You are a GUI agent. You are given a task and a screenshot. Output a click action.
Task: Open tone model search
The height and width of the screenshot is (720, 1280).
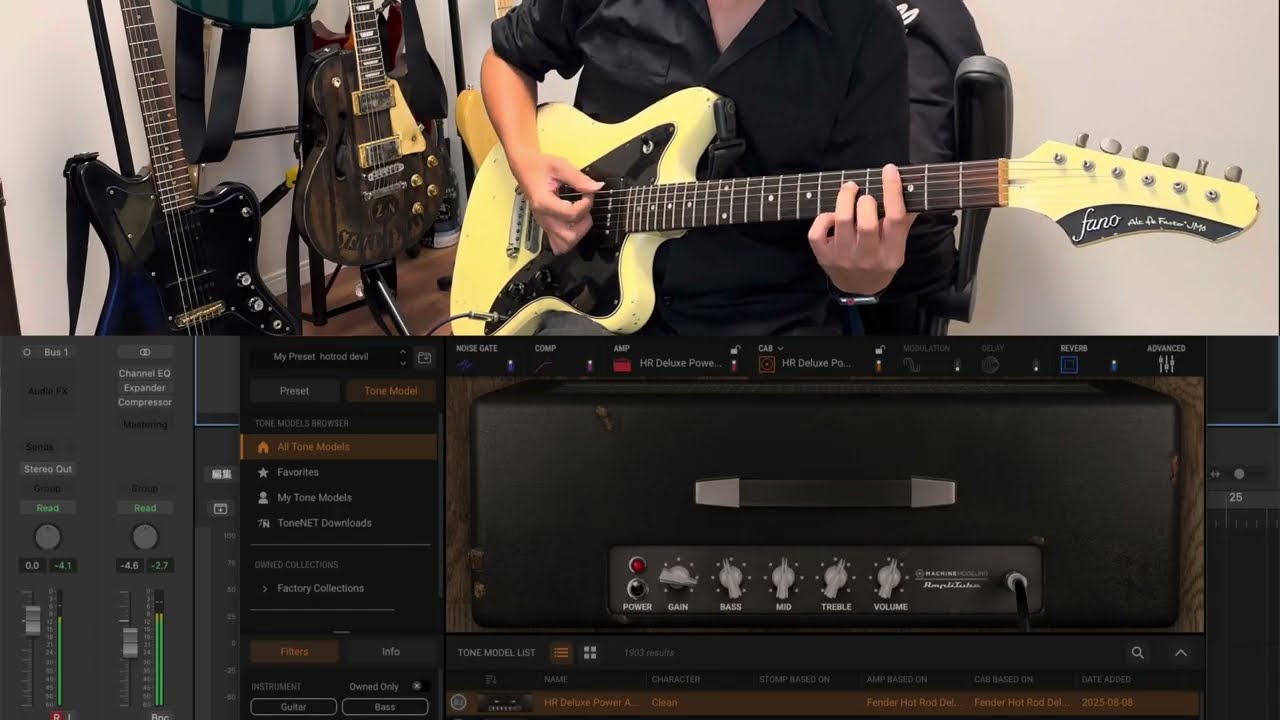(1137, 652)
